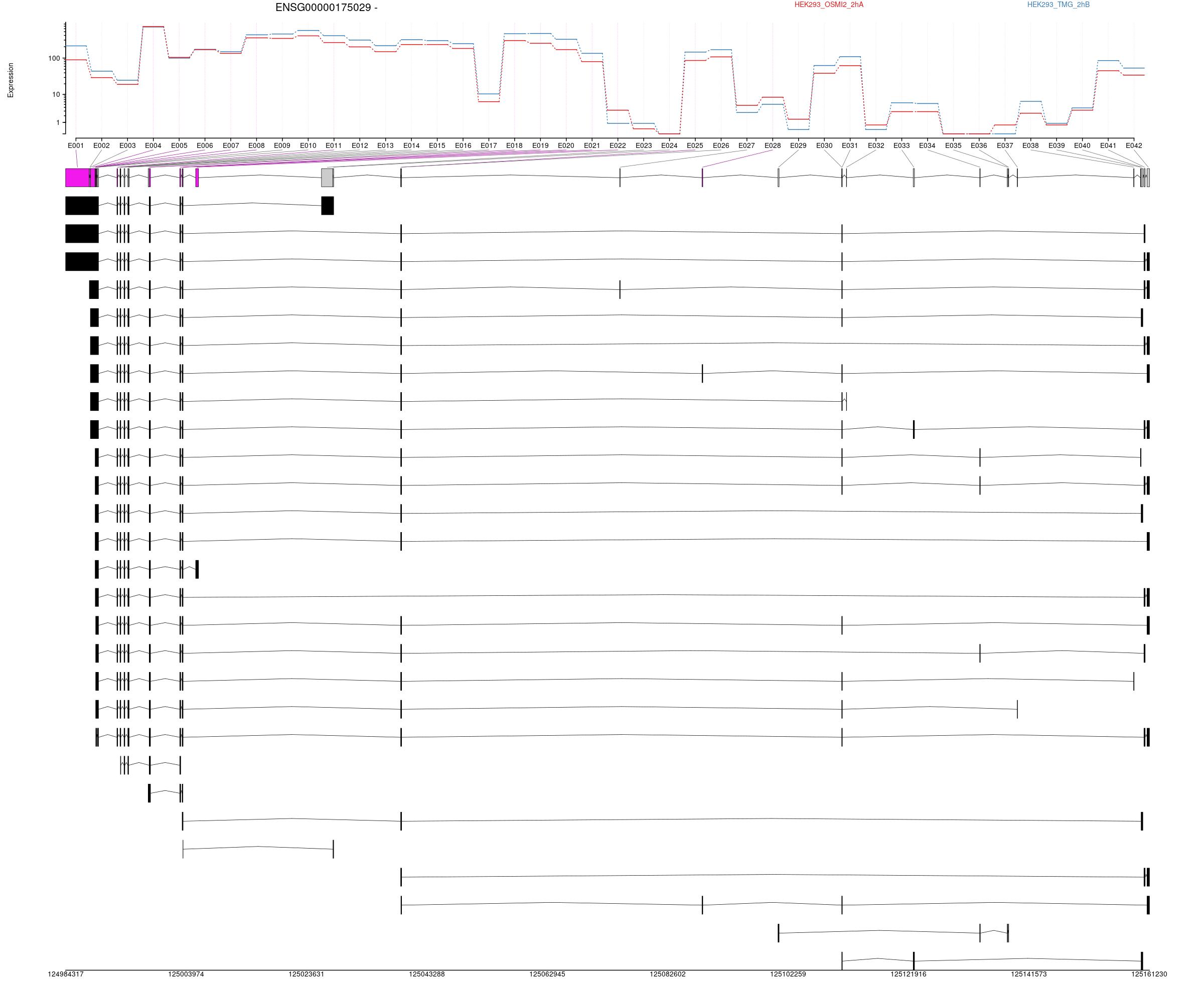1204x983 pixels.
Task: Click exon label E011
Action: pos(334,145)
